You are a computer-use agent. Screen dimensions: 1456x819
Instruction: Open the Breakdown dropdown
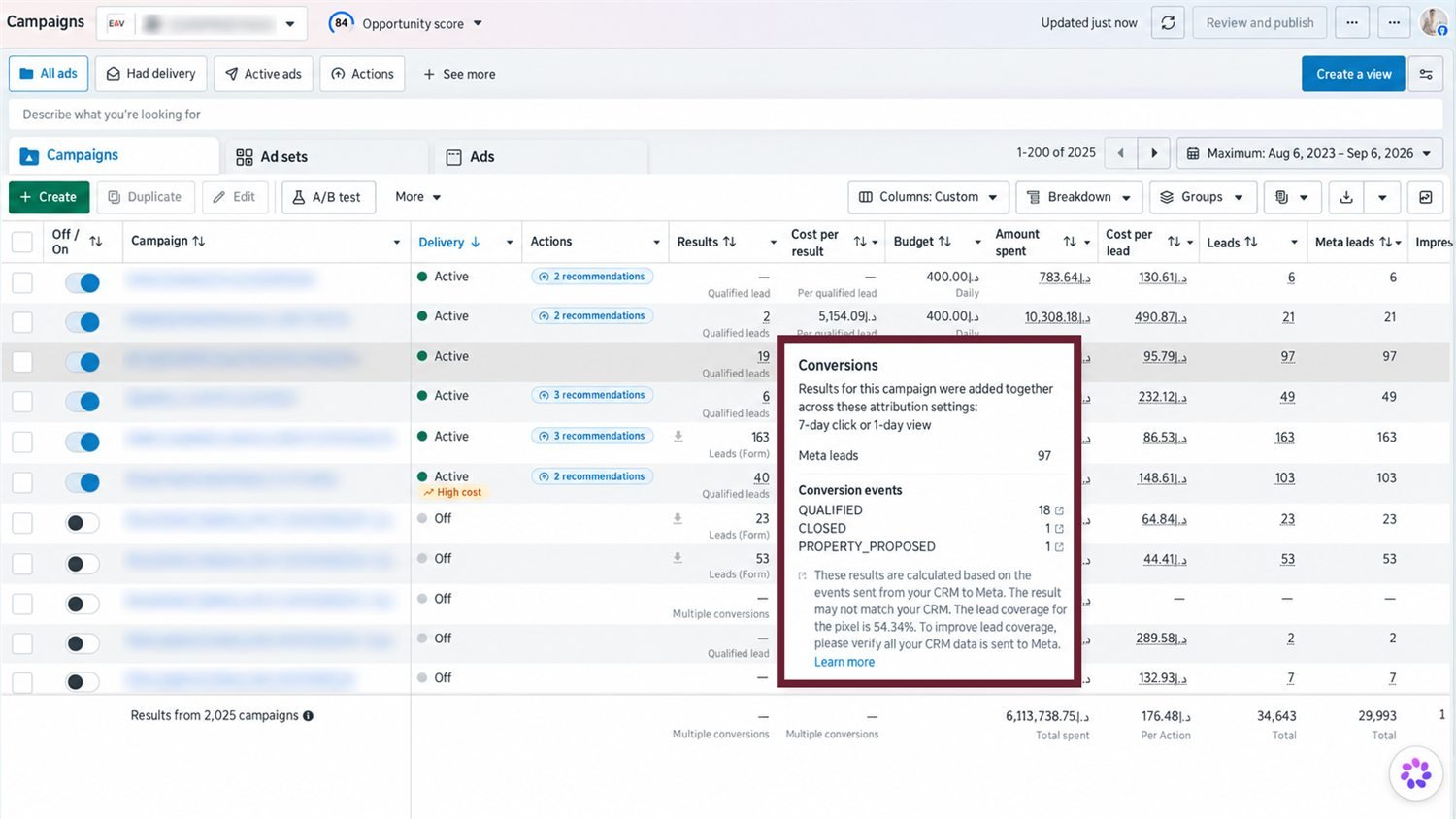[1079, 197]
